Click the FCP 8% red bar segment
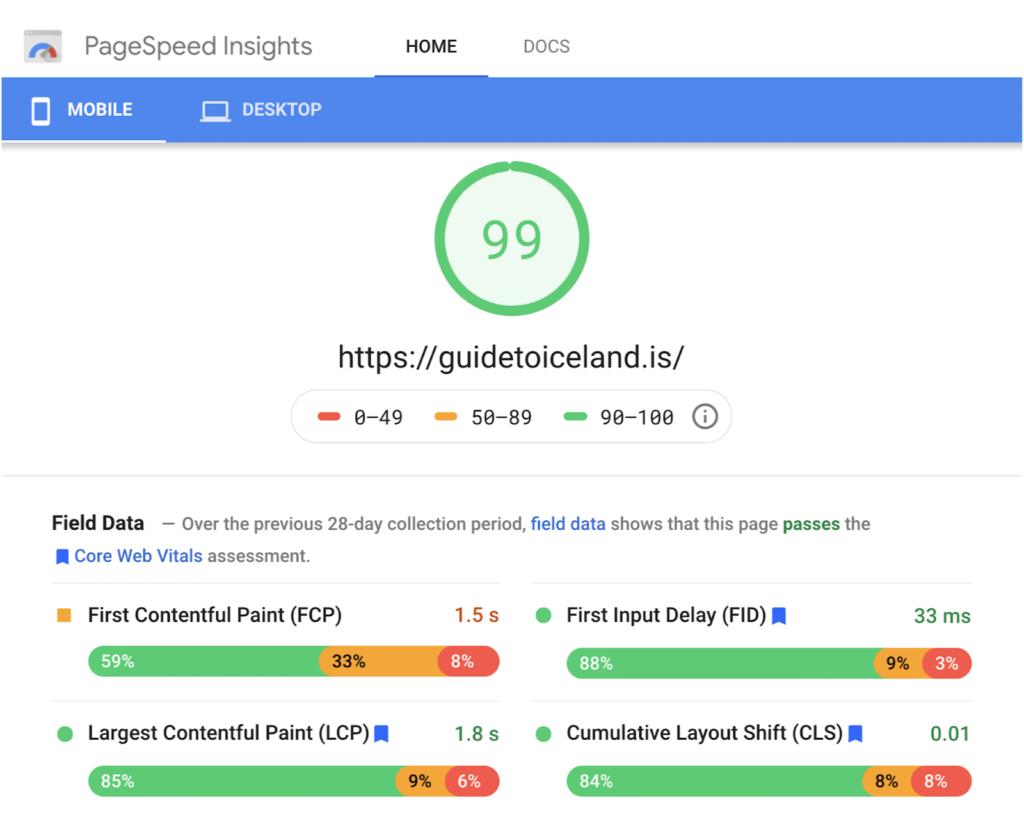The height and width of the screenshot is (835, 1024). click(468, 661)
